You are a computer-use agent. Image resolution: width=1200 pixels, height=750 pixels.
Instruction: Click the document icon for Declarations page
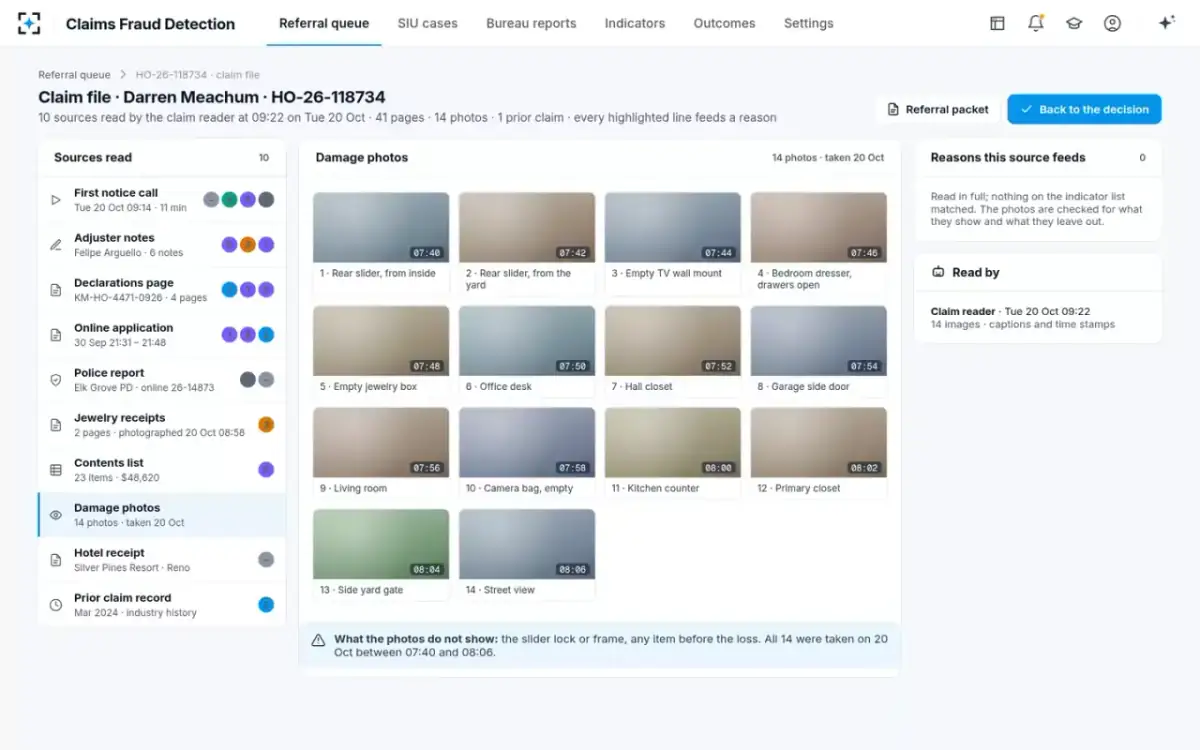(x=56, y=290)
